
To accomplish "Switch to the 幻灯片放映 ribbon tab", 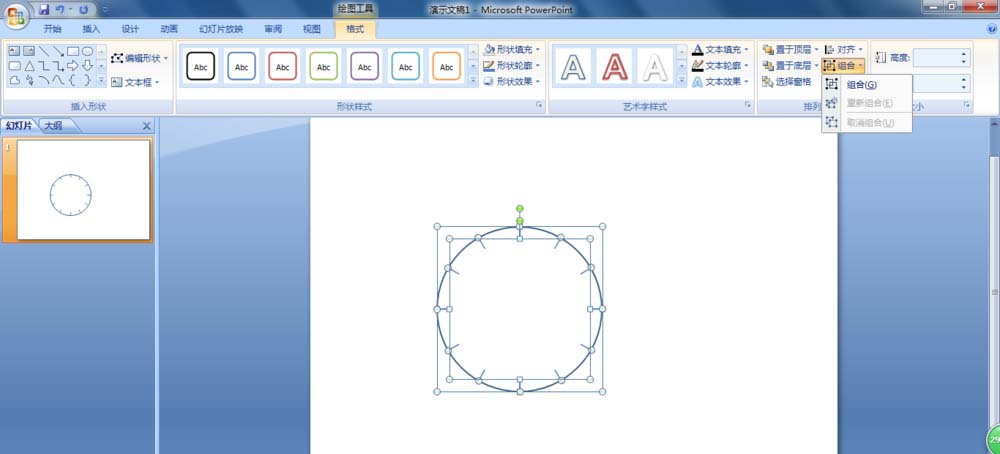I will click(x=221, y=29).
